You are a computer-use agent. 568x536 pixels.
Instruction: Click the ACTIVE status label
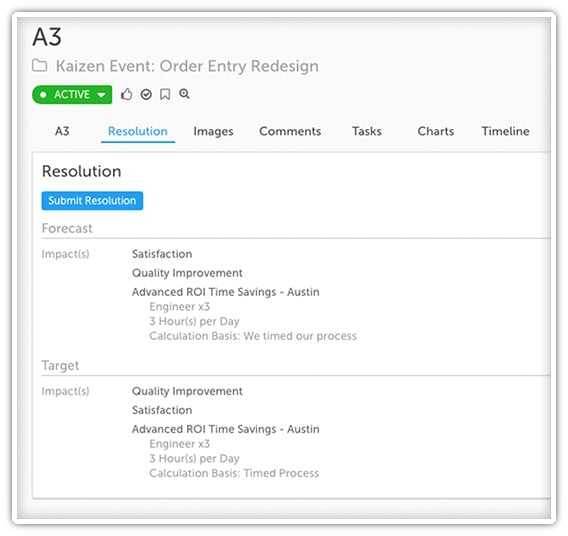click(x=72, y=95)
